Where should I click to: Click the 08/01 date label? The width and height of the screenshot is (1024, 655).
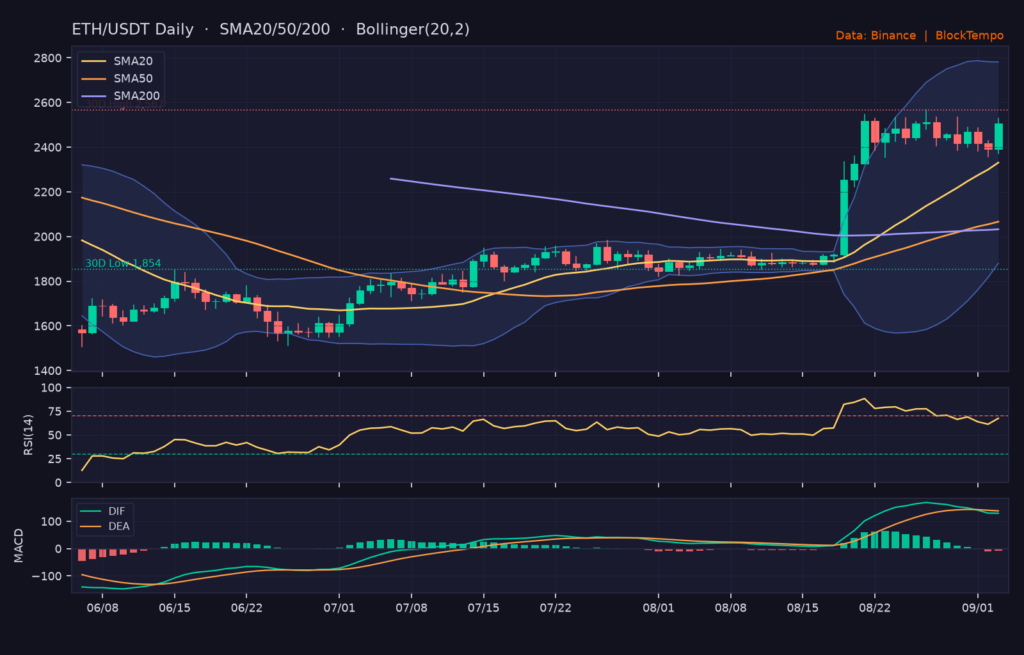click(658, 608)
